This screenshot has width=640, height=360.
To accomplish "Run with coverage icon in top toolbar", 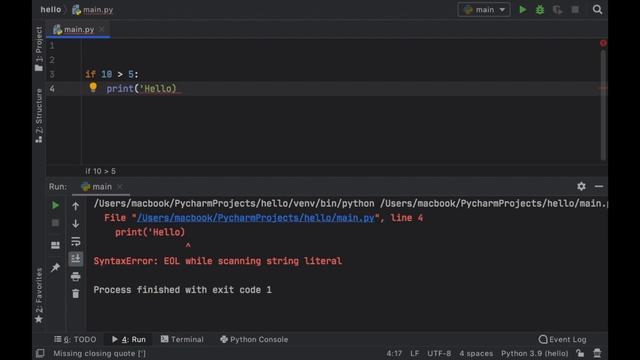I will [x=557, y=9].
